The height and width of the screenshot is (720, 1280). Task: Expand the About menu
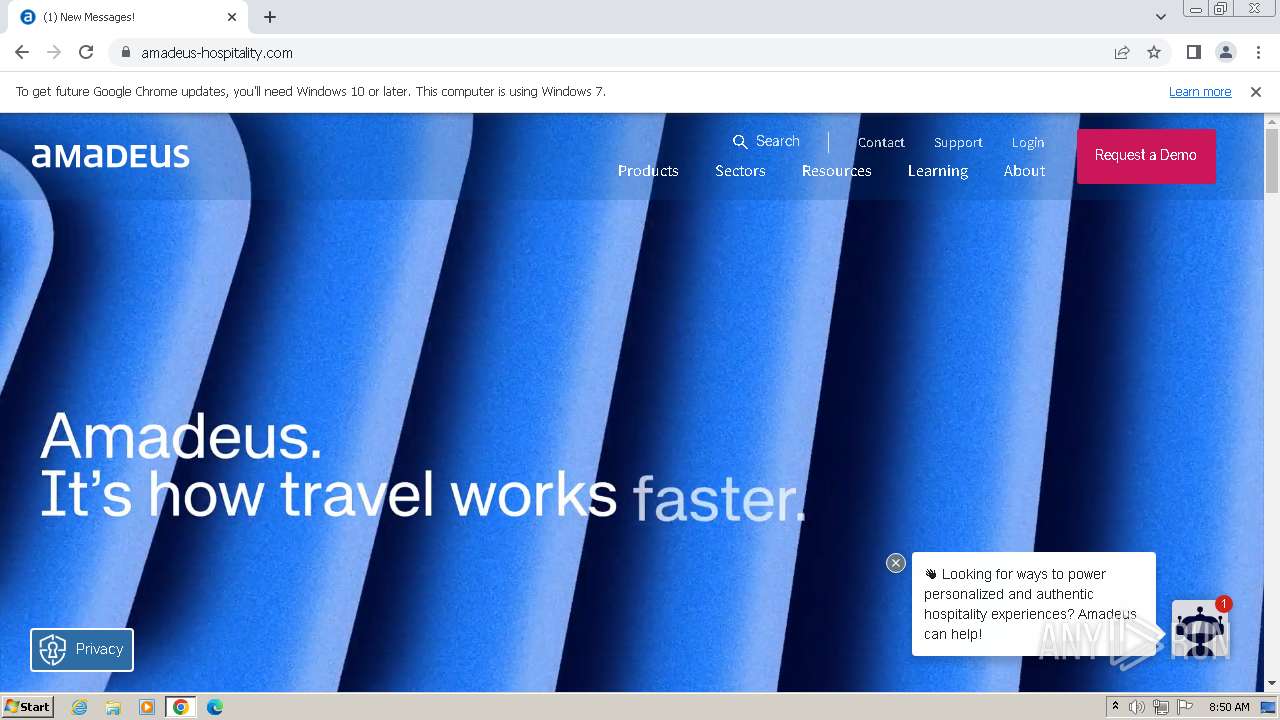click(1024, 171)
